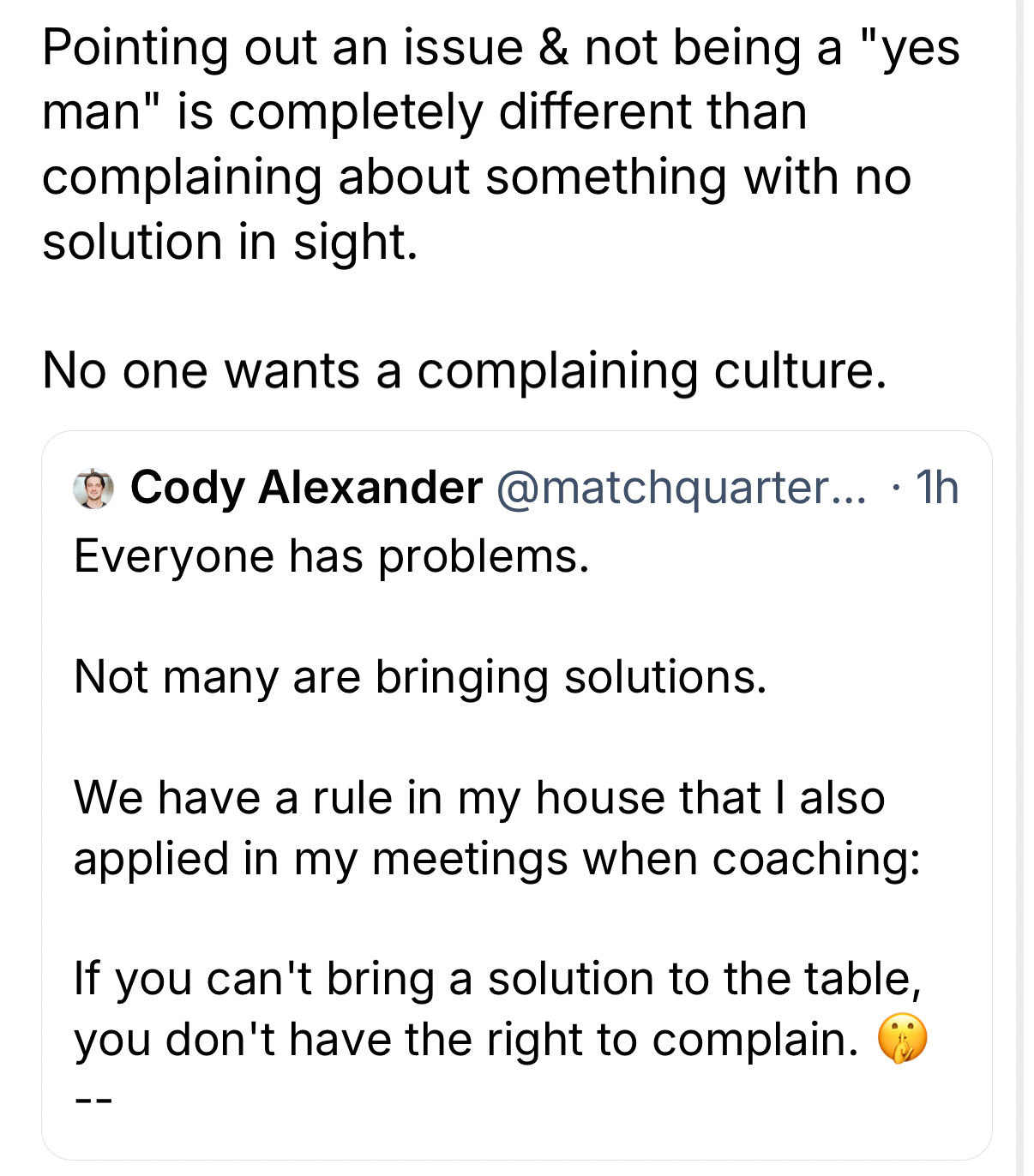
Task: Click "applied in my meetings when coaching:" line
Action: [497, 859]
